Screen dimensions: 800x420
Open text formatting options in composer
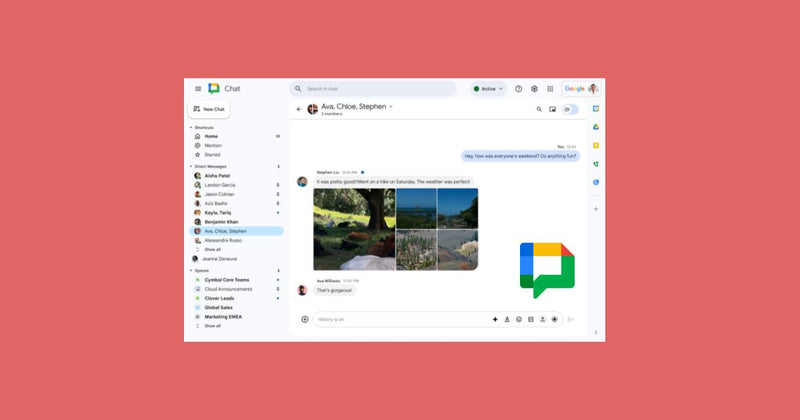[507, 319]
